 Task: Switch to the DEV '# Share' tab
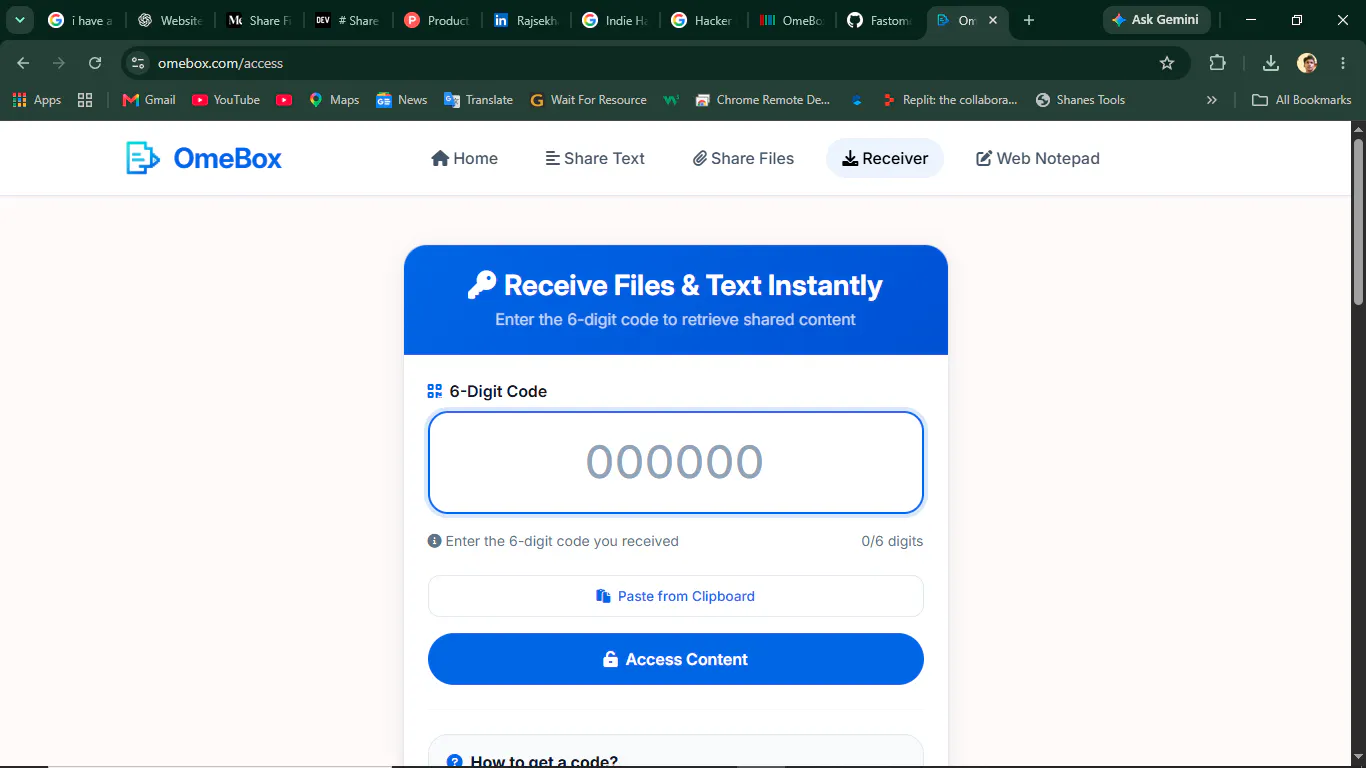[348, 20]
